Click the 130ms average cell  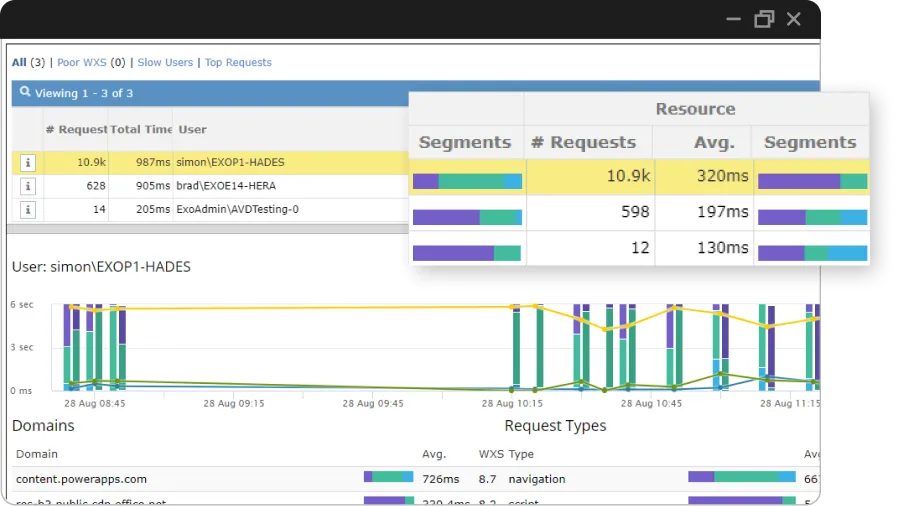pyautogui.click(x=723, y=248)
